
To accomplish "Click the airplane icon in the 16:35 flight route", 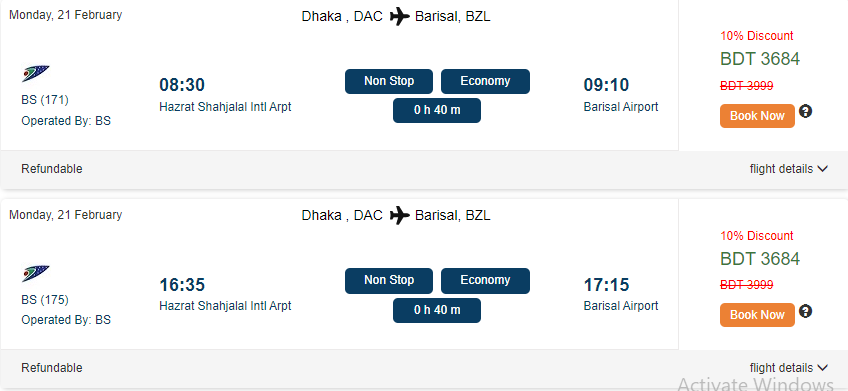I will point(399,216).
